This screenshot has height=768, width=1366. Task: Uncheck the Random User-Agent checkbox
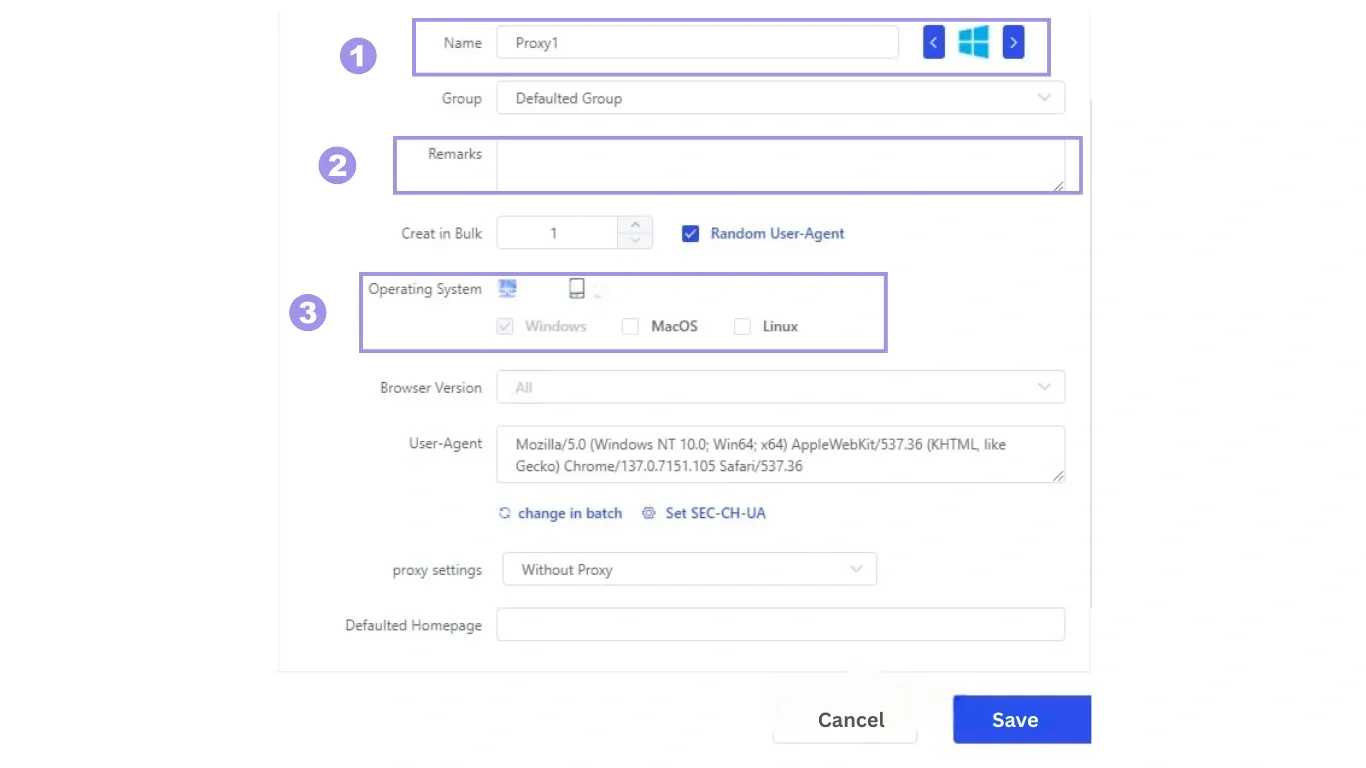(x=690, y=233)
